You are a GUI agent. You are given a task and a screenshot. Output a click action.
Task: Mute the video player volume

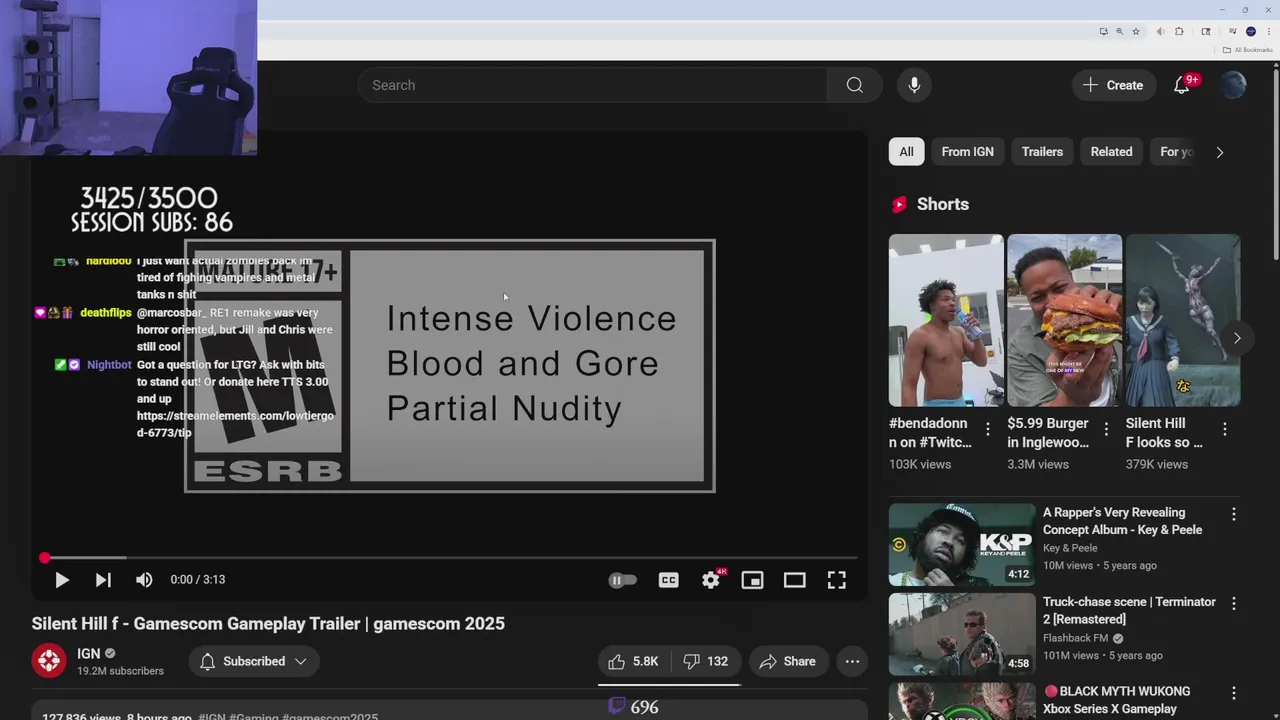144,580
